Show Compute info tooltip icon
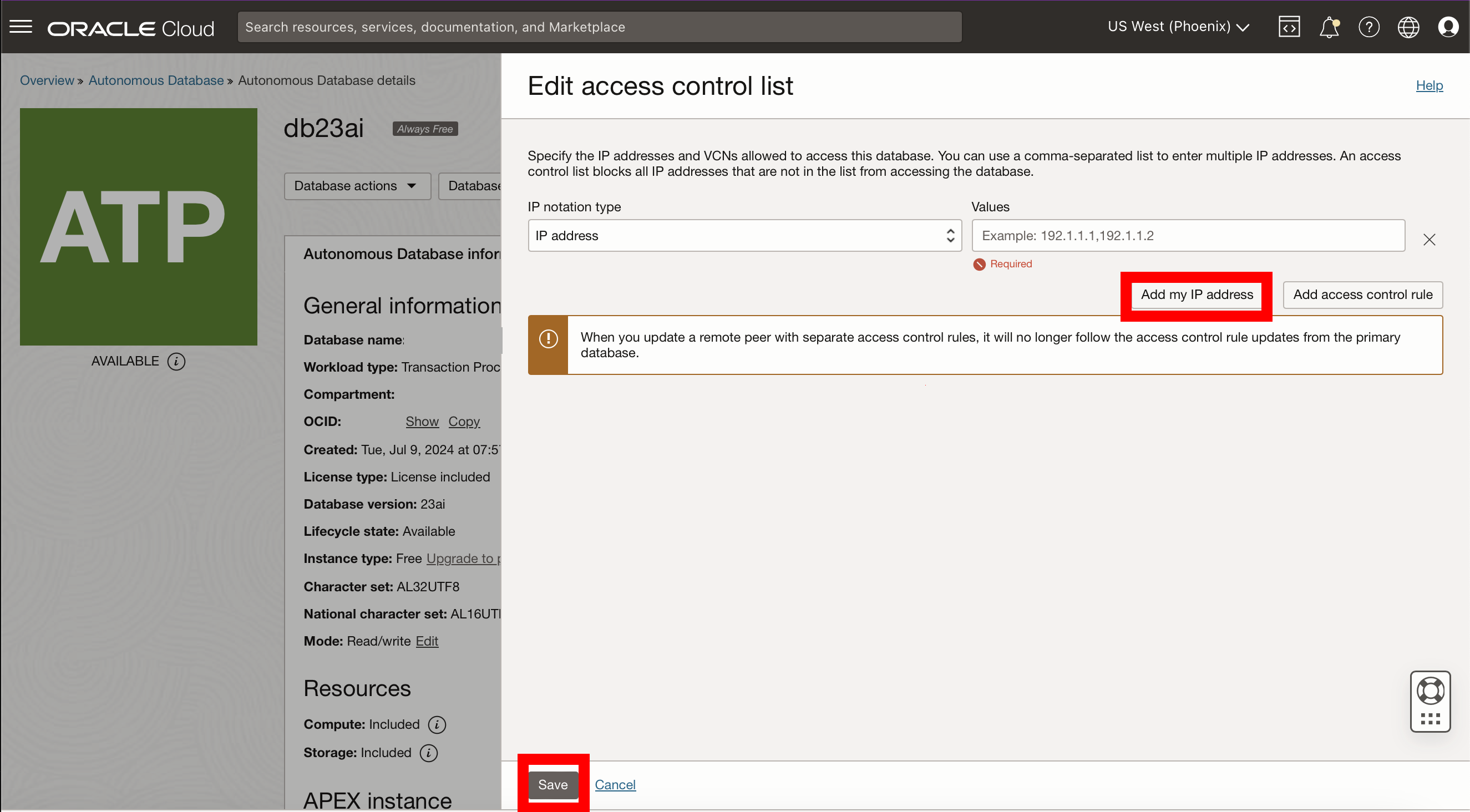 (x=437, y=724)
